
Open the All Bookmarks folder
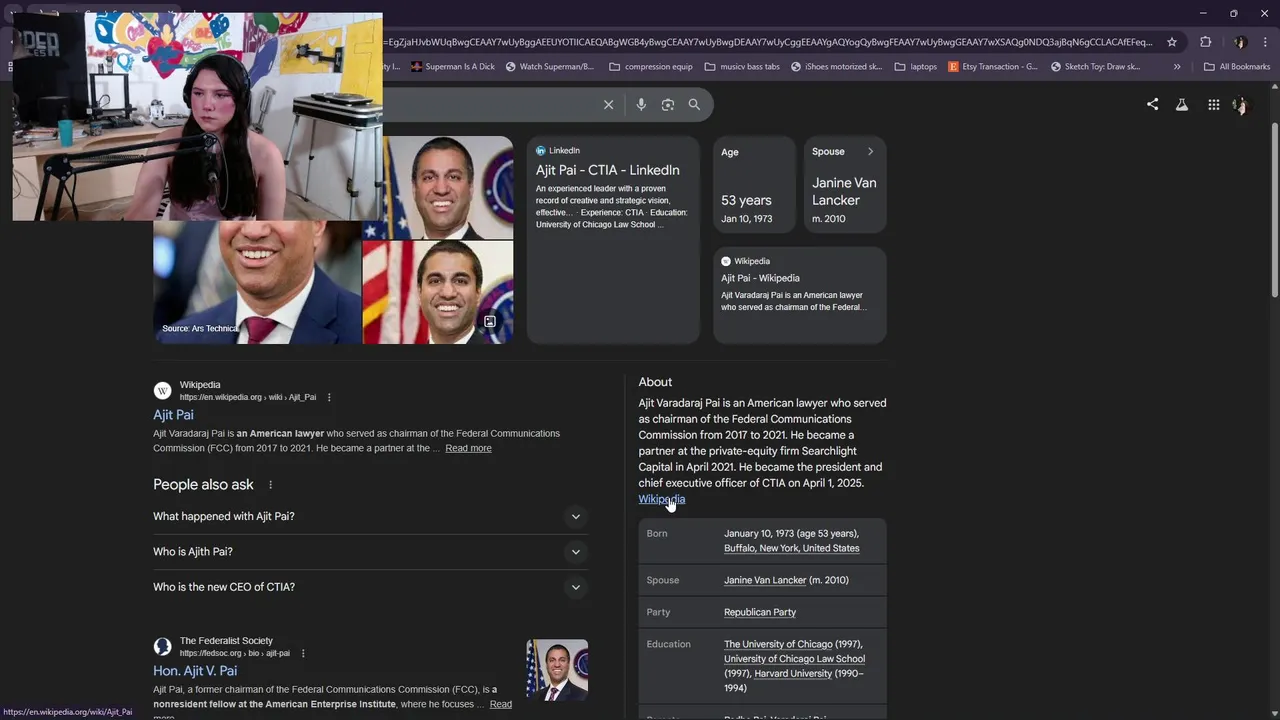click(x=1237, y=67)
